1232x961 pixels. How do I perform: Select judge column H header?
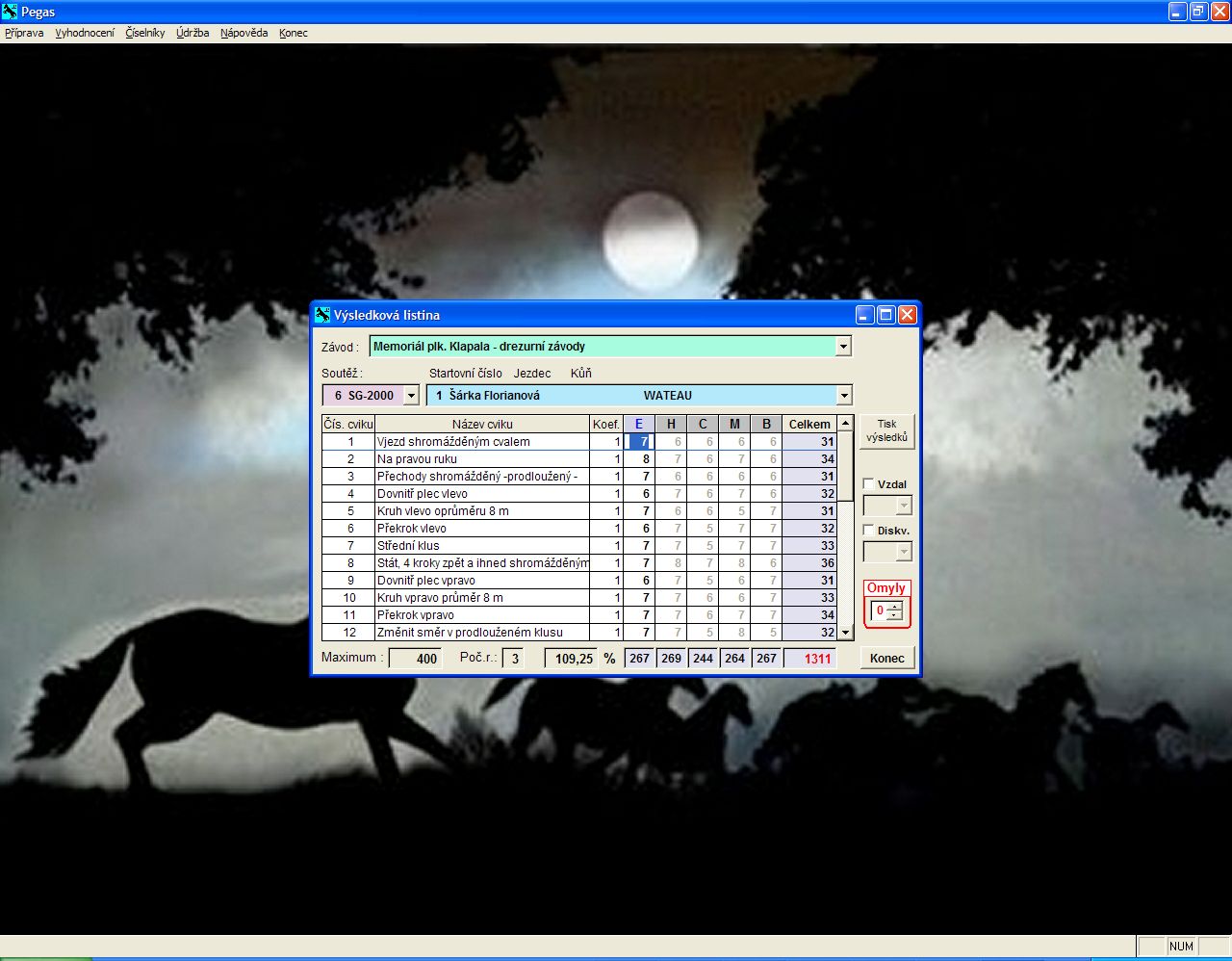pyautogui.click(x=671, y=424)
